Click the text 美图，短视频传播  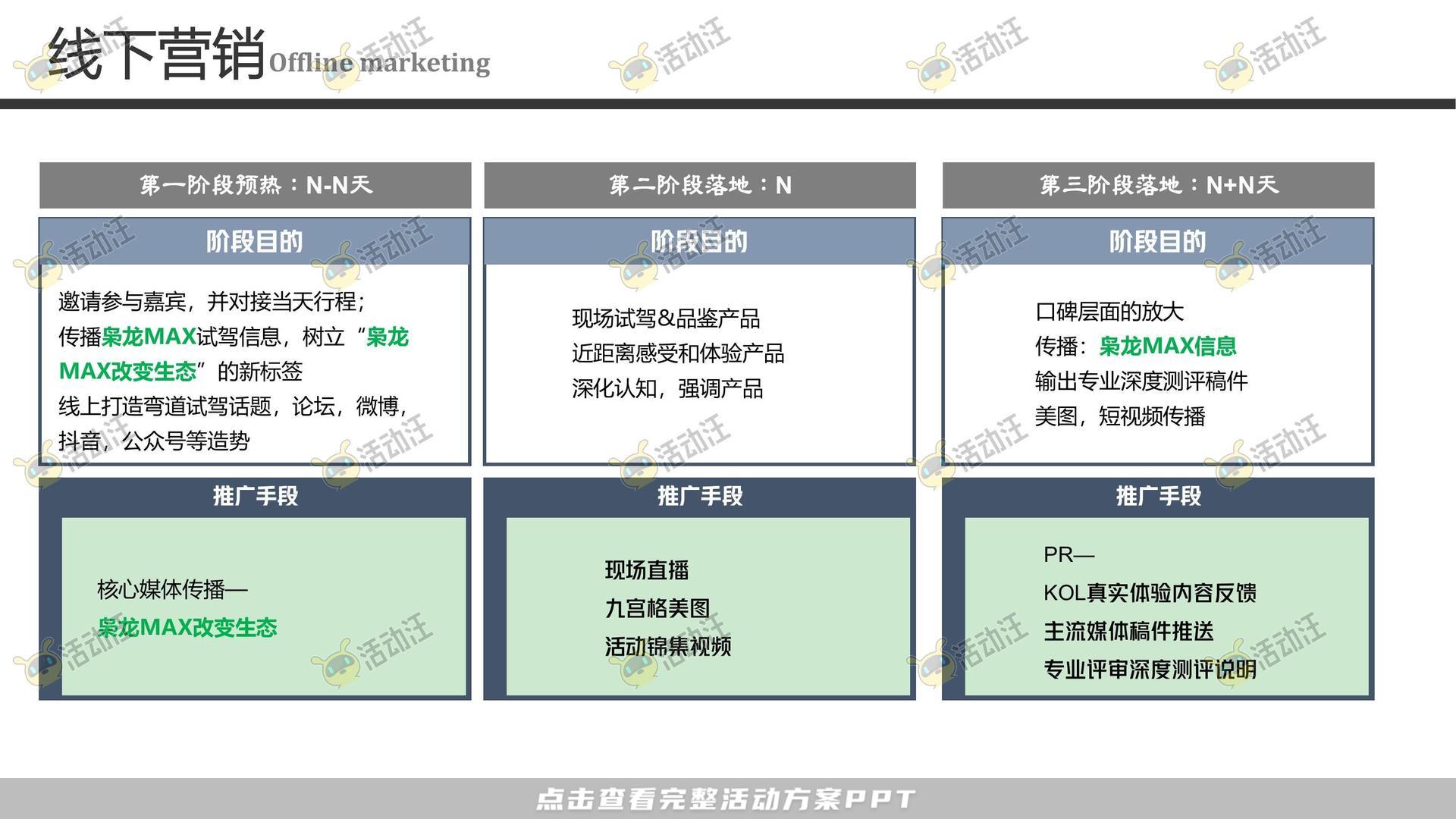pos(1120,416)
